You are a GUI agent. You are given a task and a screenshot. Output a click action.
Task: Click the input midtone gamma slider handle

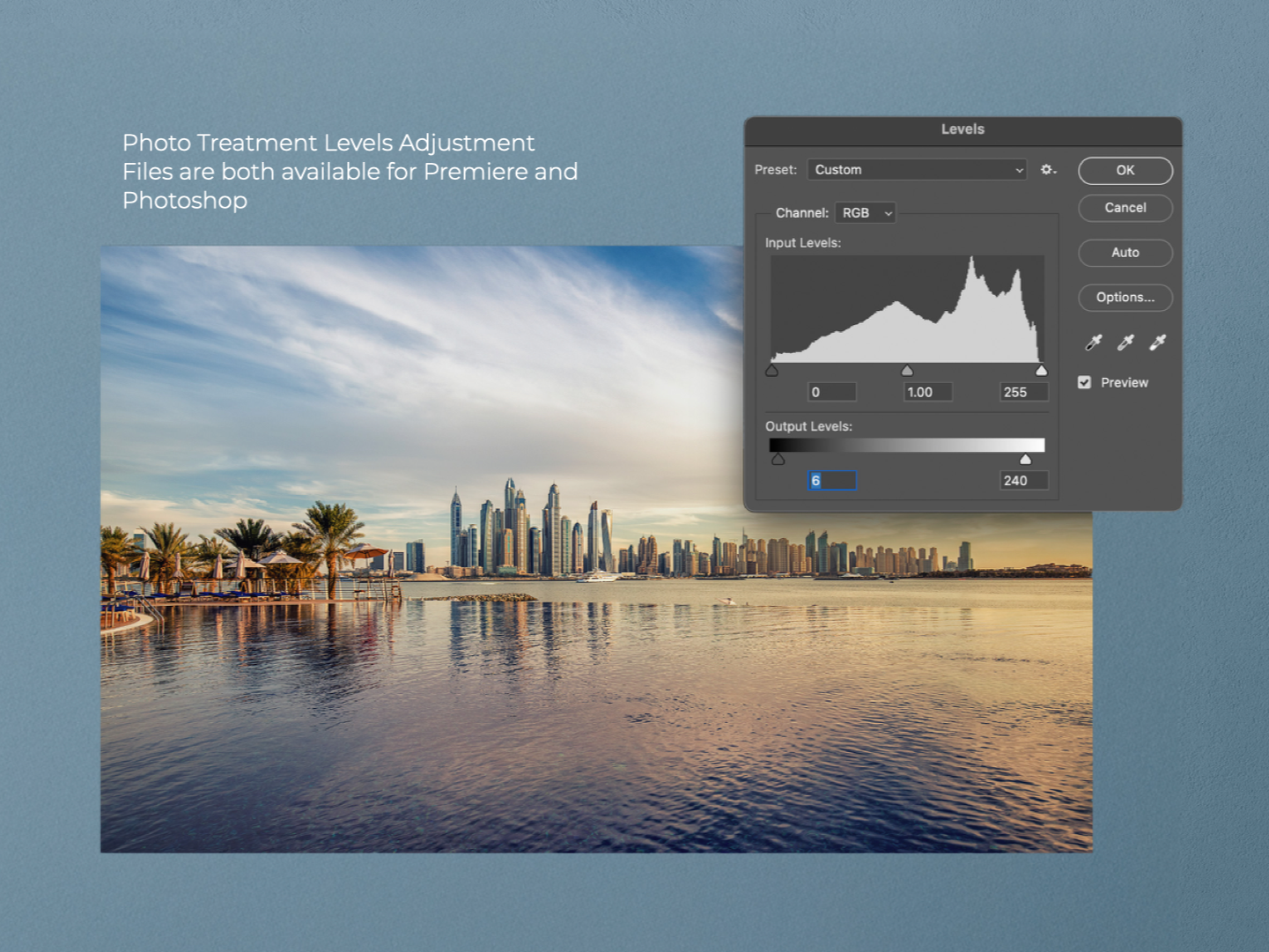click(x=907, y=371)
